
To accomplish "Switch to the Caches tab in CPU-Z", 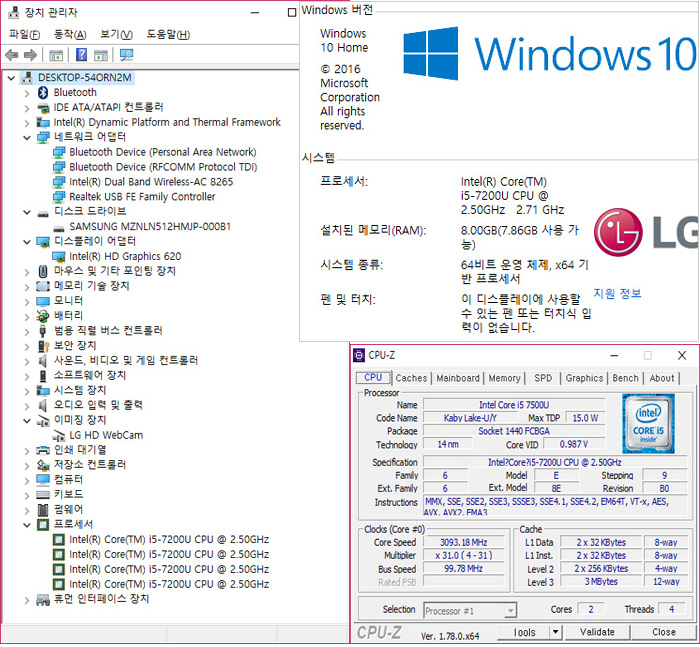I will [411, 378].
